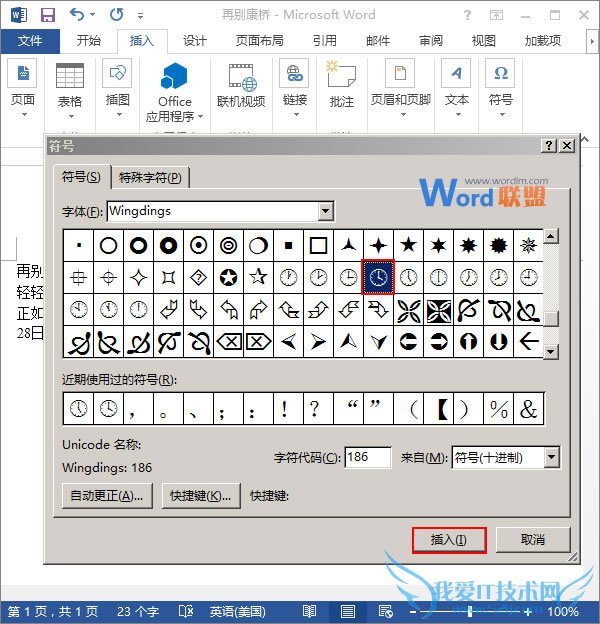Collapse the ribbon with the caret arrow
The image size is (600, 624).
(x=584, y=139)
